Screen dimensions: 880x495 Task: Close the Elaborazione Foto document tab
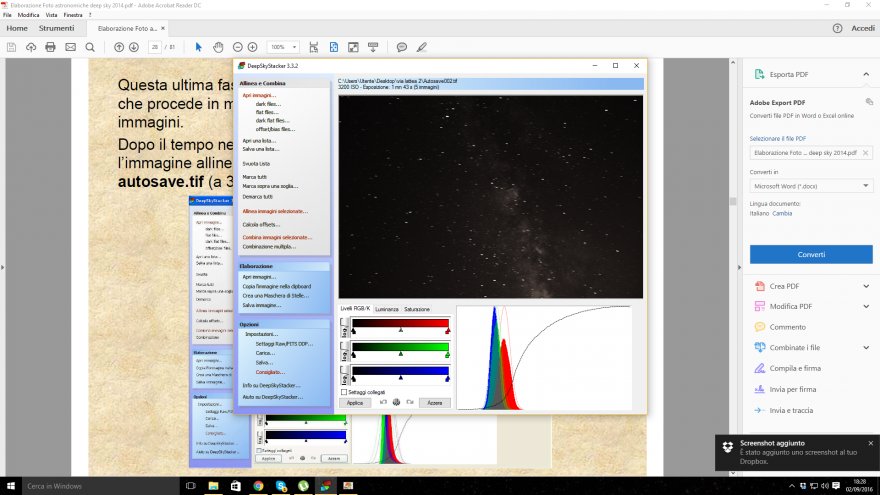point(163,28)
